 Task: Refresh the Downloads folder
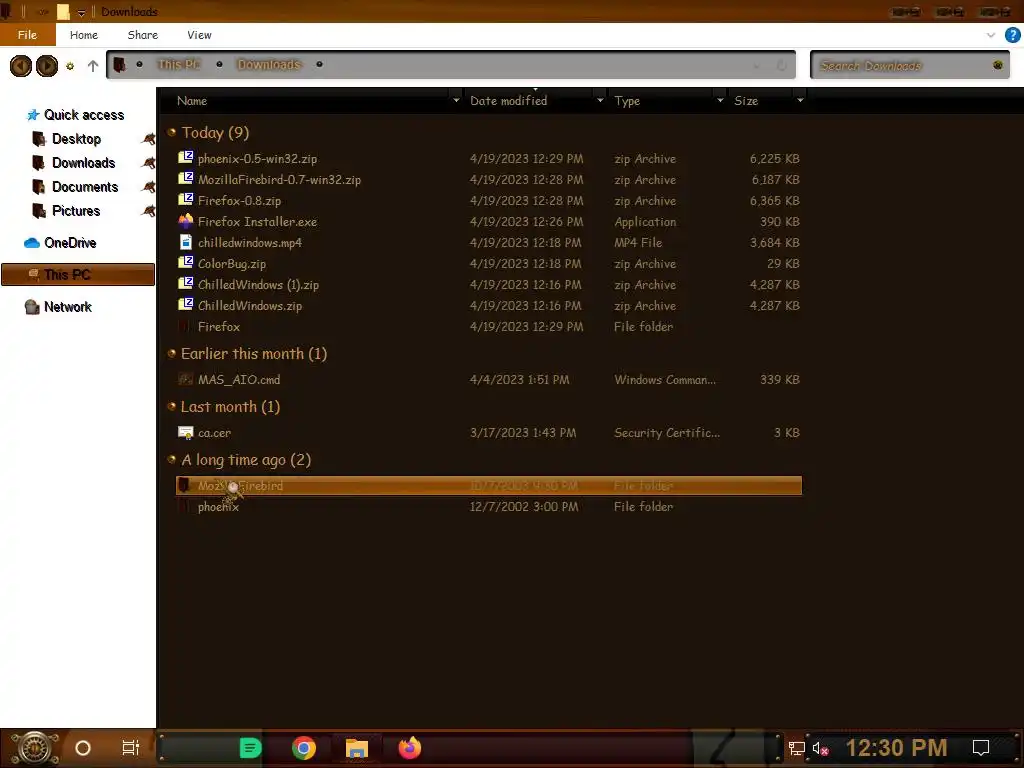[781, 65]
